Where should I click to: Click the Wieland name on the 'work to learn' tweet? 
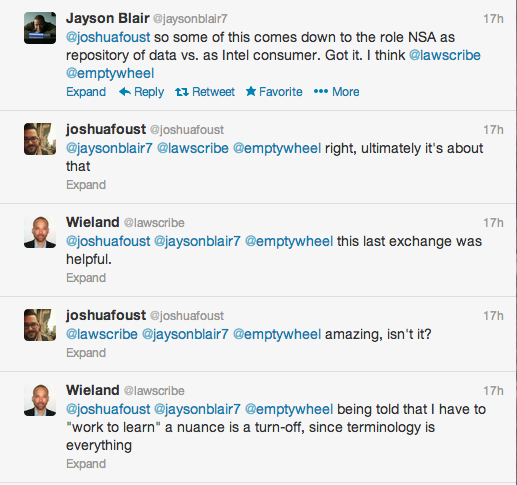tap(93, 390)
